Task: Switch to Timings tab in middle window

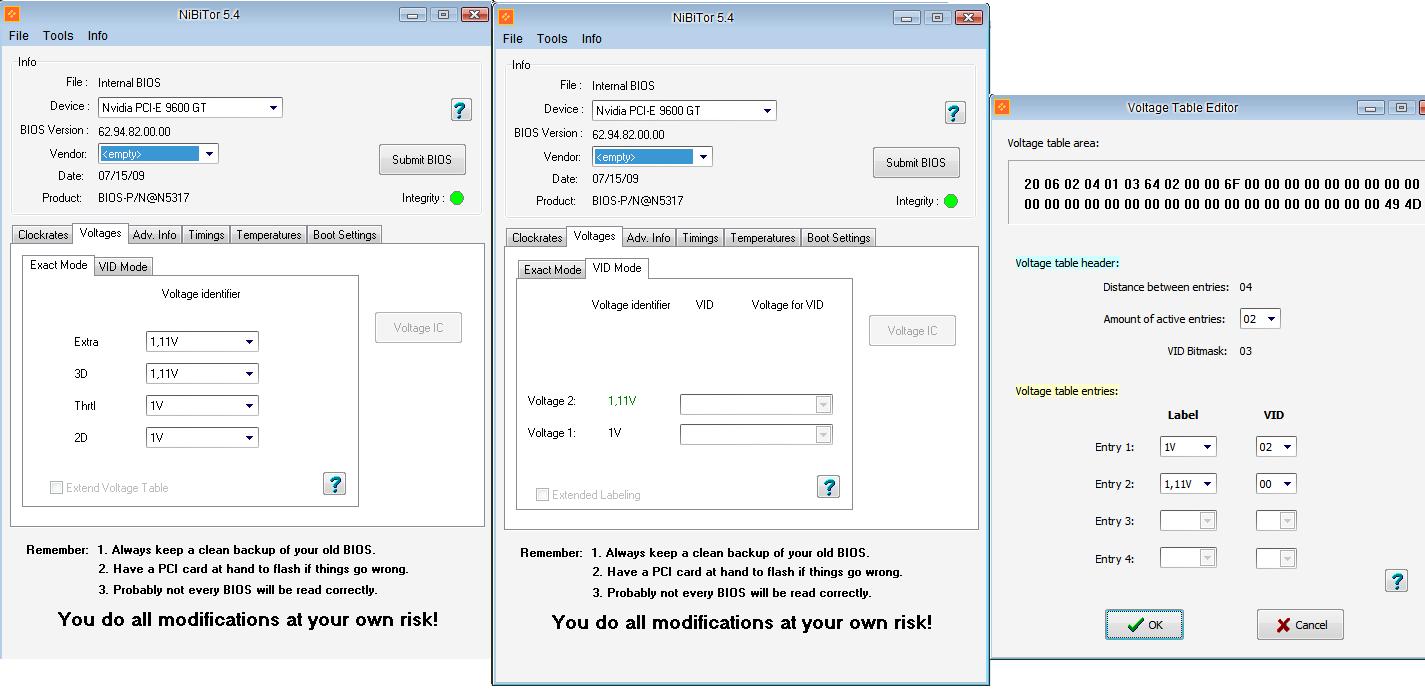Action: coord(700,238)
